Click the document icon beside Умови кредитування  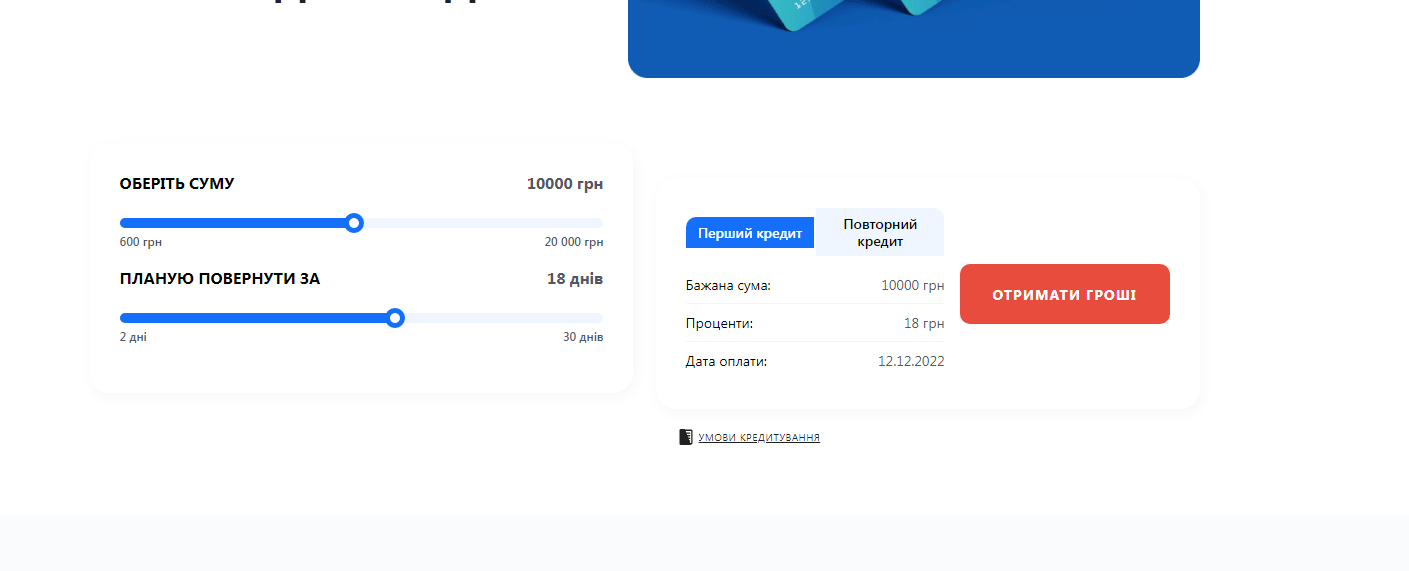point(686,437)
